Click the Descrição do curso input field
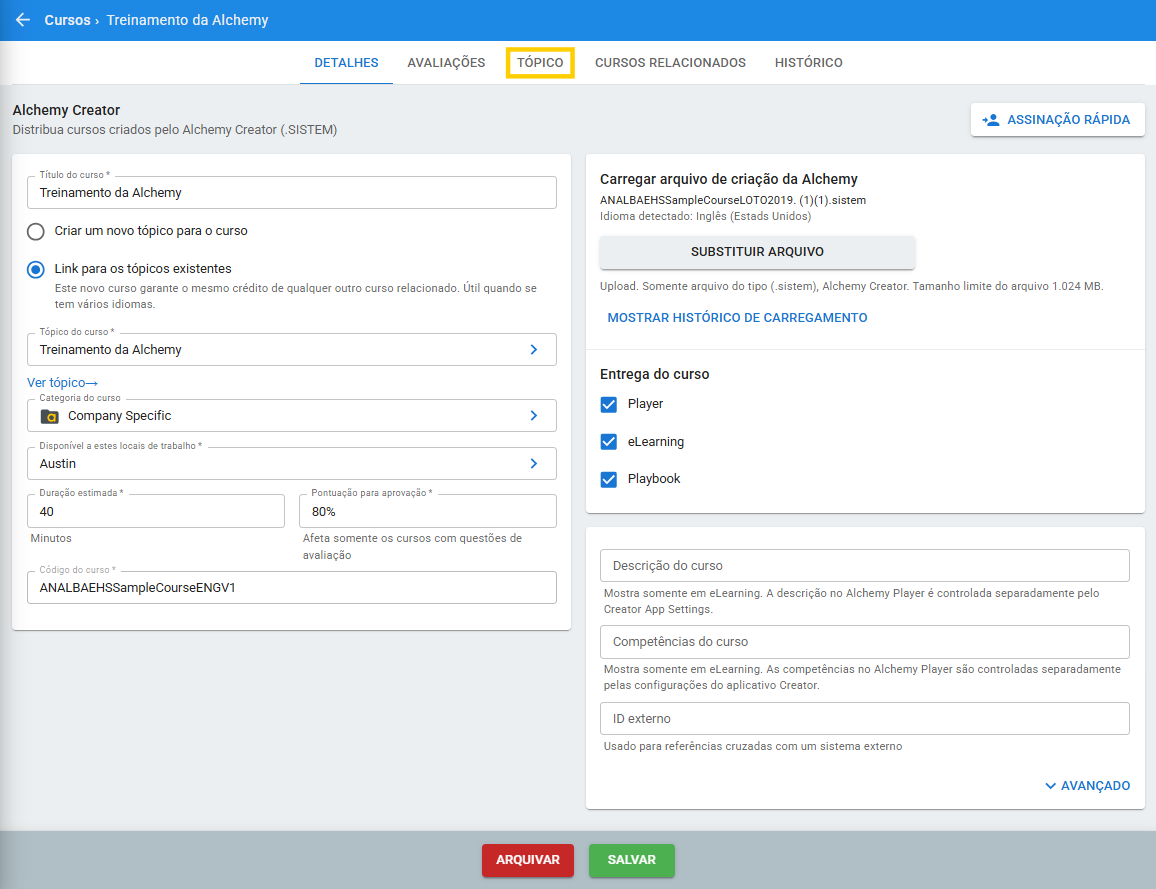This screenshot has height=889, width=1156. [x=864, y=566]
